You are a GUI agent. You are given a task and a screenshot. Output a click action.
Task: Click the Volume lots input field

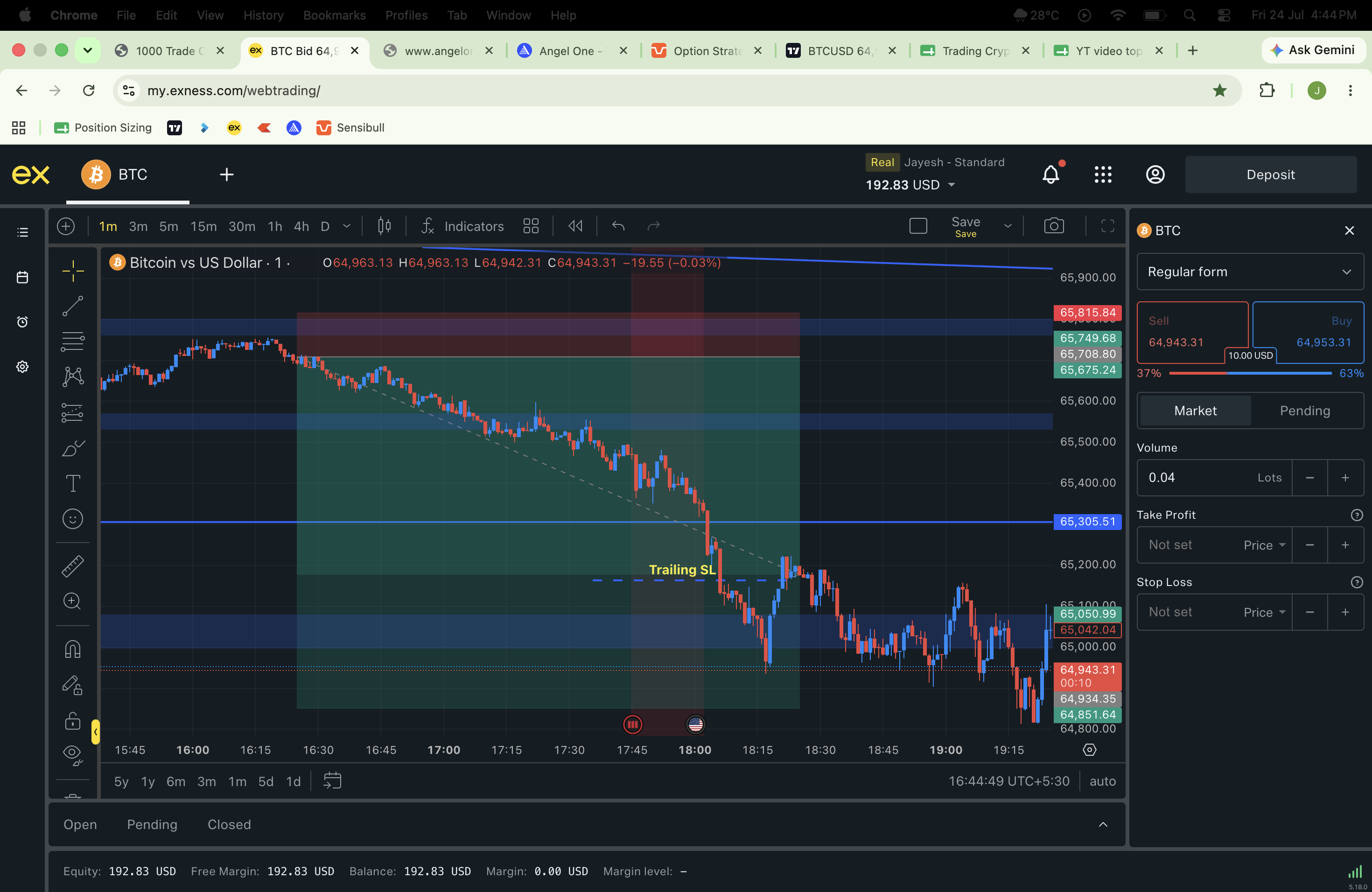point(1214,478)
